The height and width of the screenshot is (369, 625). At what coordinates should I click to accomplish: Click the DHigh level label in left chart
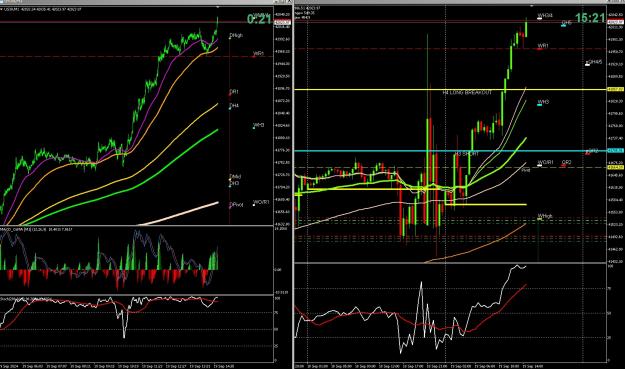coord(236,35)
